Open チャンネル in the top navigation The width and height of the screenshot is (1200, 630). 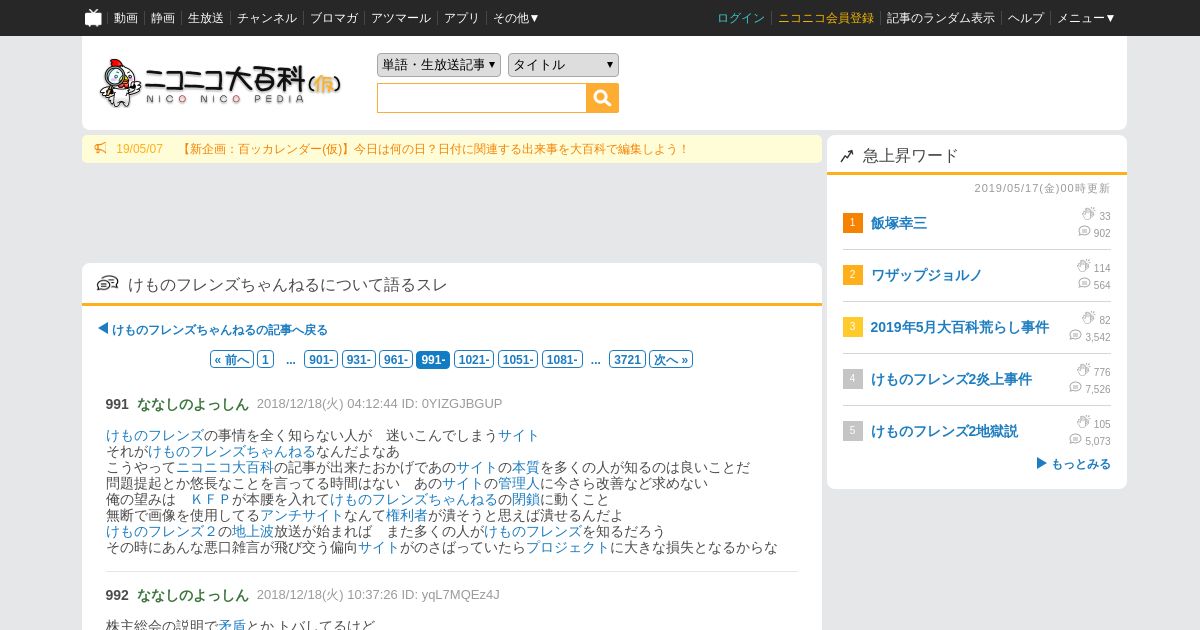click(x=267, y=18)
